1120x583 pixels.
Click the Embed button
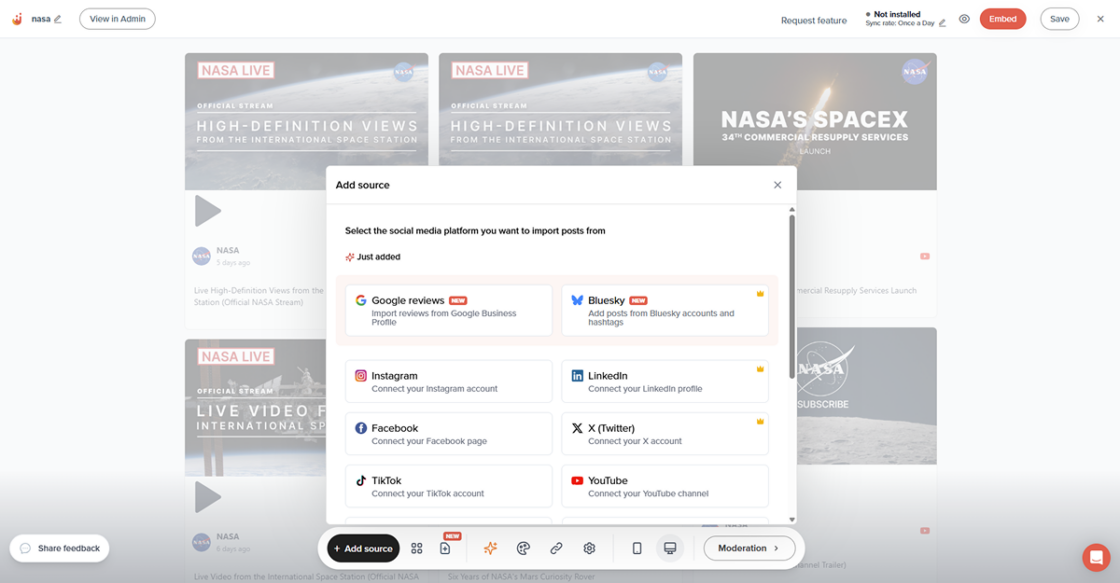click(x=1003, y=19)
